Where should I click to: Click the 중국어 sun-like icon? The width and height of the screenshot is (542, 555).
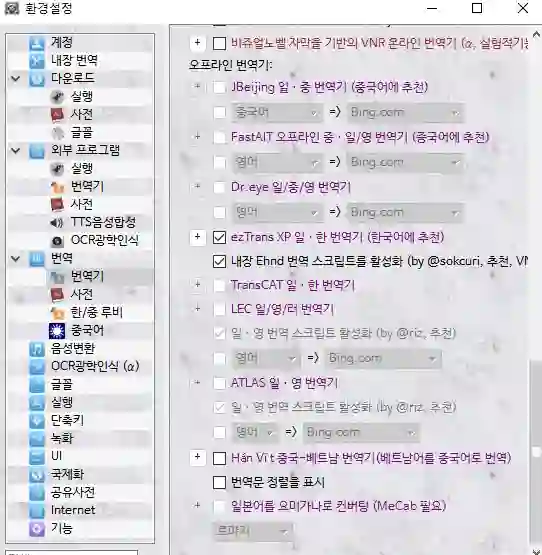57,331
